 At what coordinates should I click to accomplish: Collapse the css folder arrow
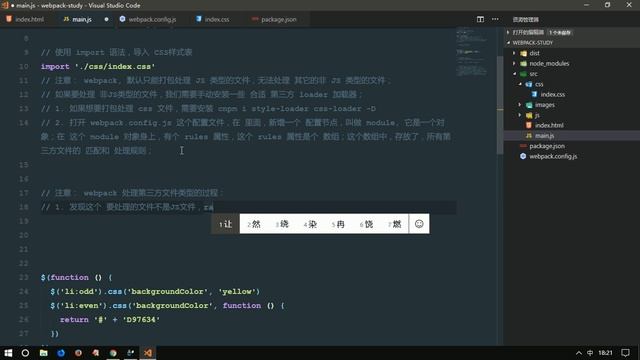coord(520,84)
